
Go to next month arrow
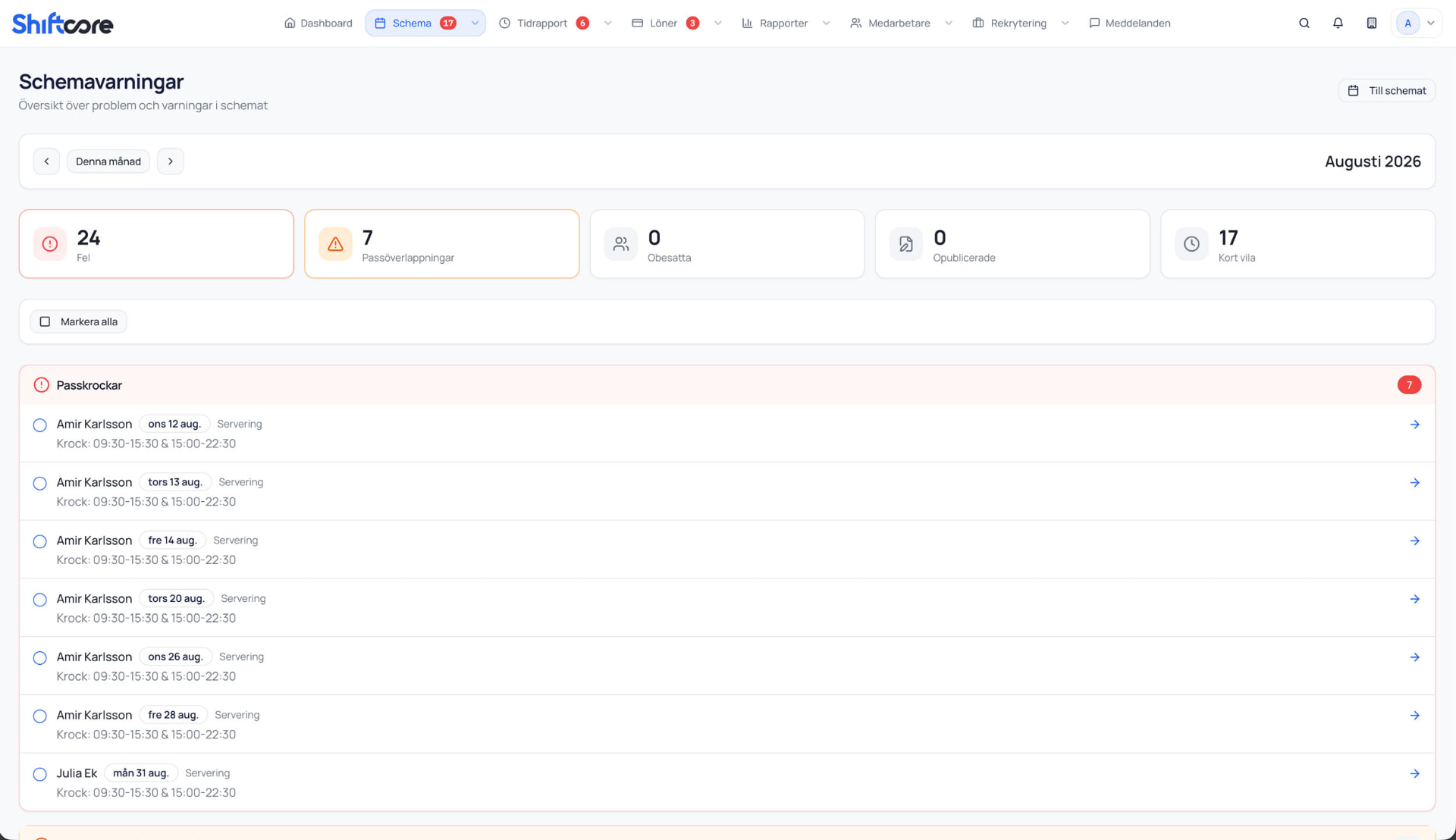click(x=171, y=161)
